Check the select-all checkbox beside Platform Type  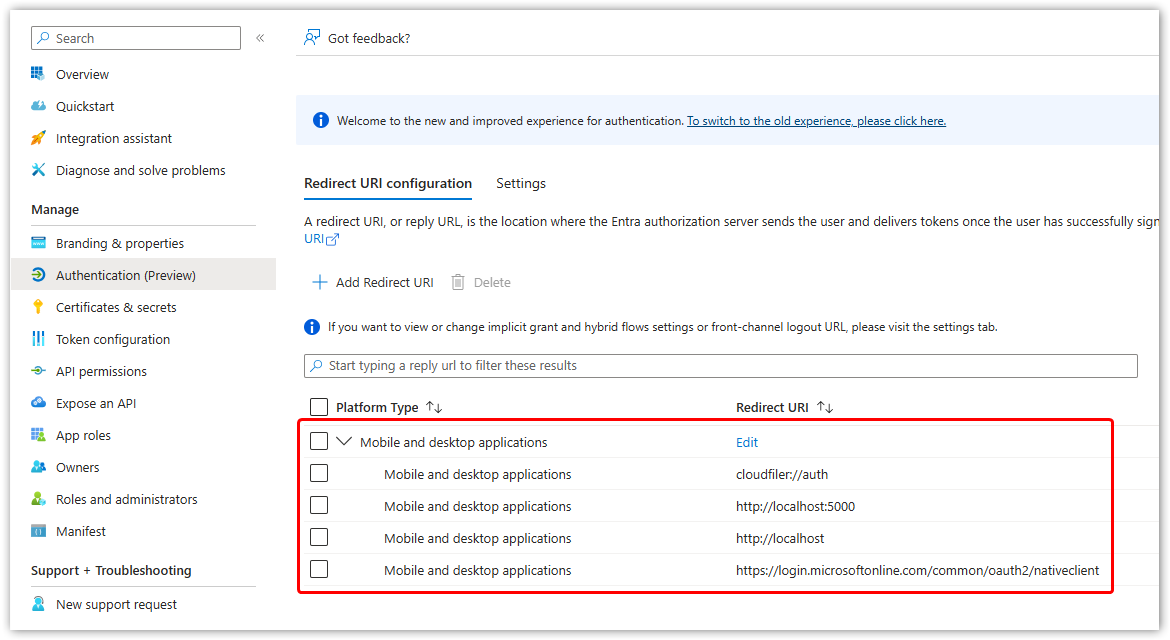319,407
